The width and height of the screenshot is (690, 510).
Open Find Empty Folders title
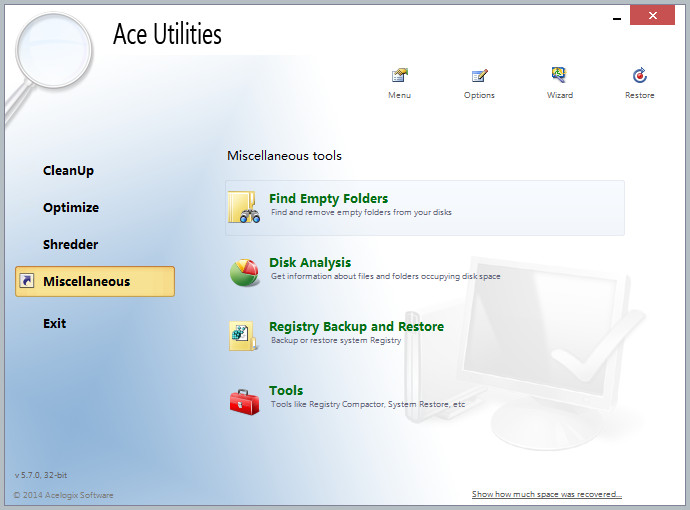click(x=328, y=198)
